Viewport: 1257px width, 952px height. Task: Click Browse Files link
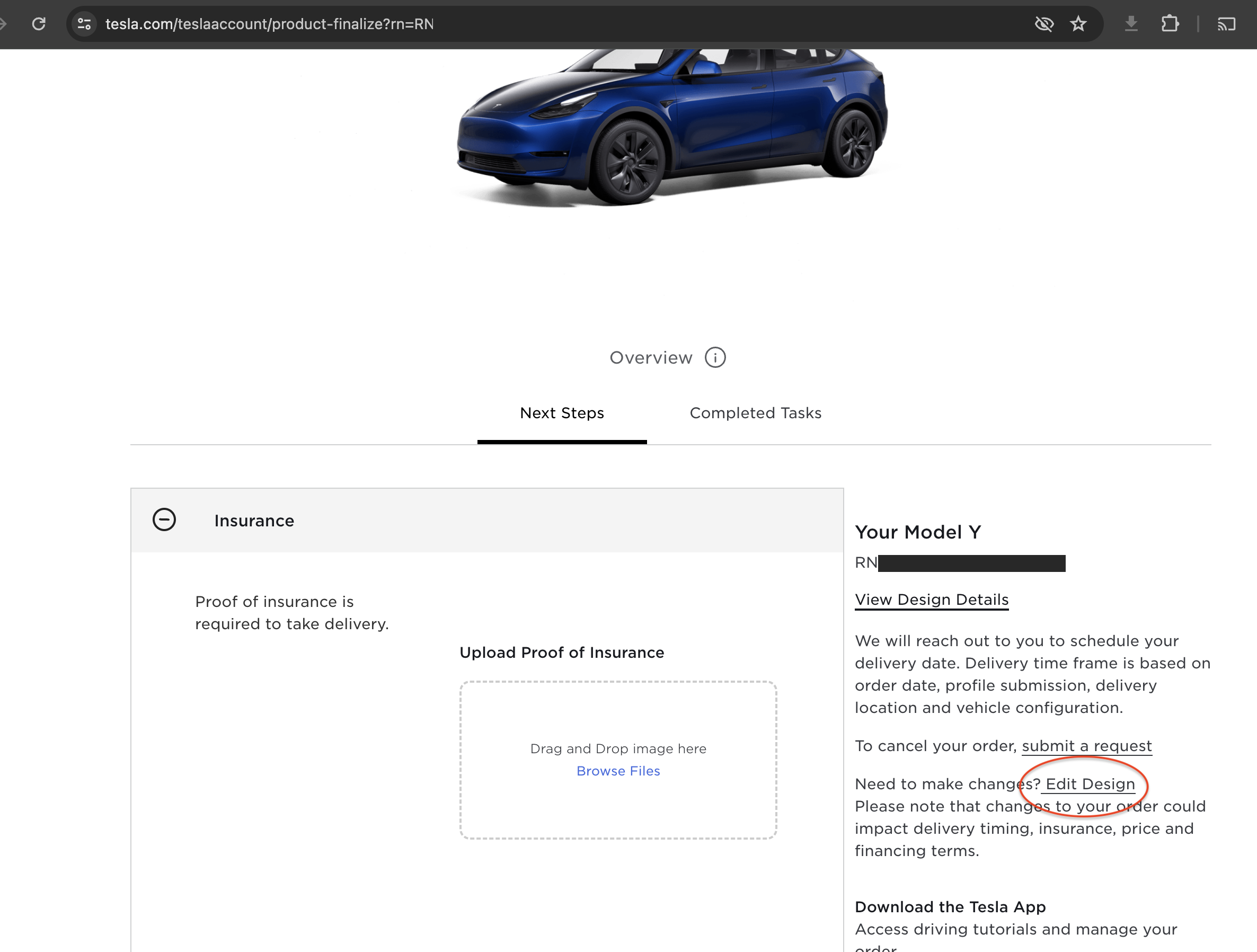click(618, 771)
